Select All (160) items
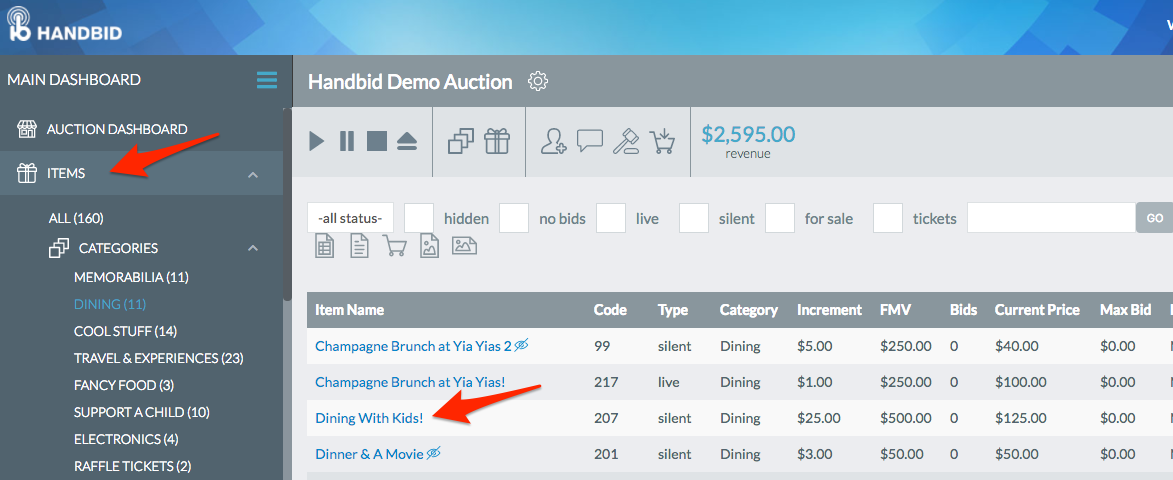 pyautogui.click(x=76, y=218)
